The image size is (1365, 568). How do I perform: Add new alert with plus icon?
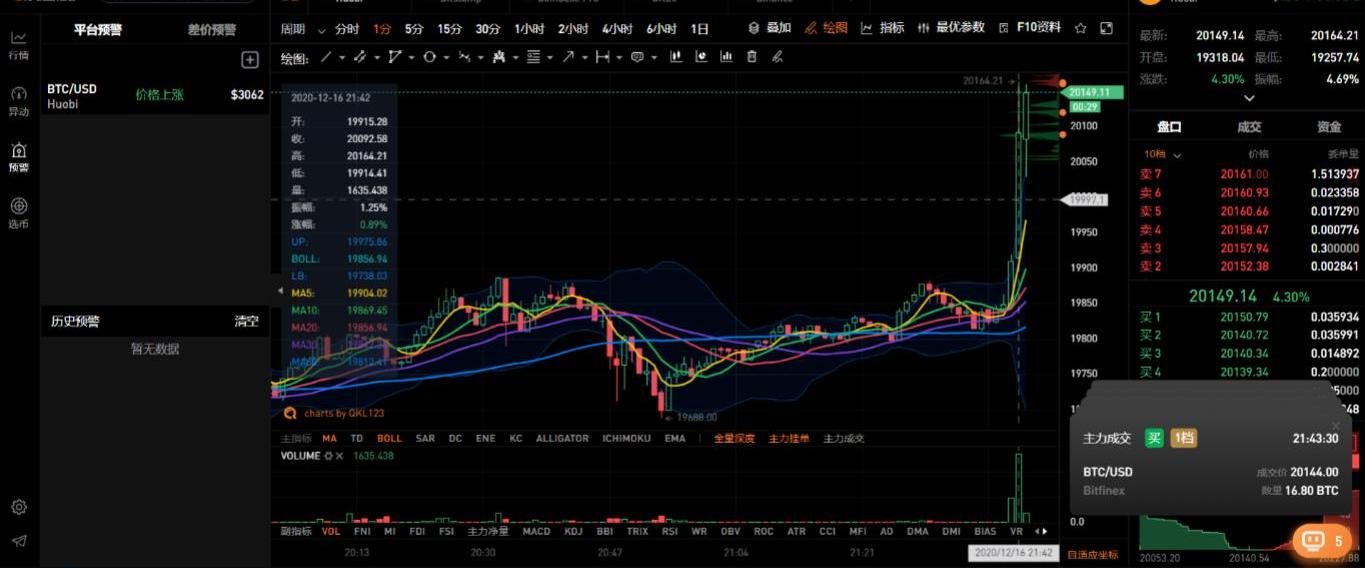pos(250,60)
